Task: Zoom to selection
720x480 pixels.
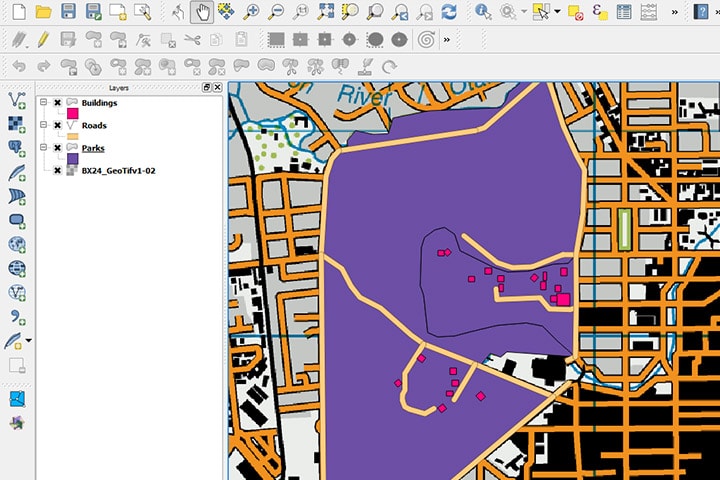Action: point(350,12)
